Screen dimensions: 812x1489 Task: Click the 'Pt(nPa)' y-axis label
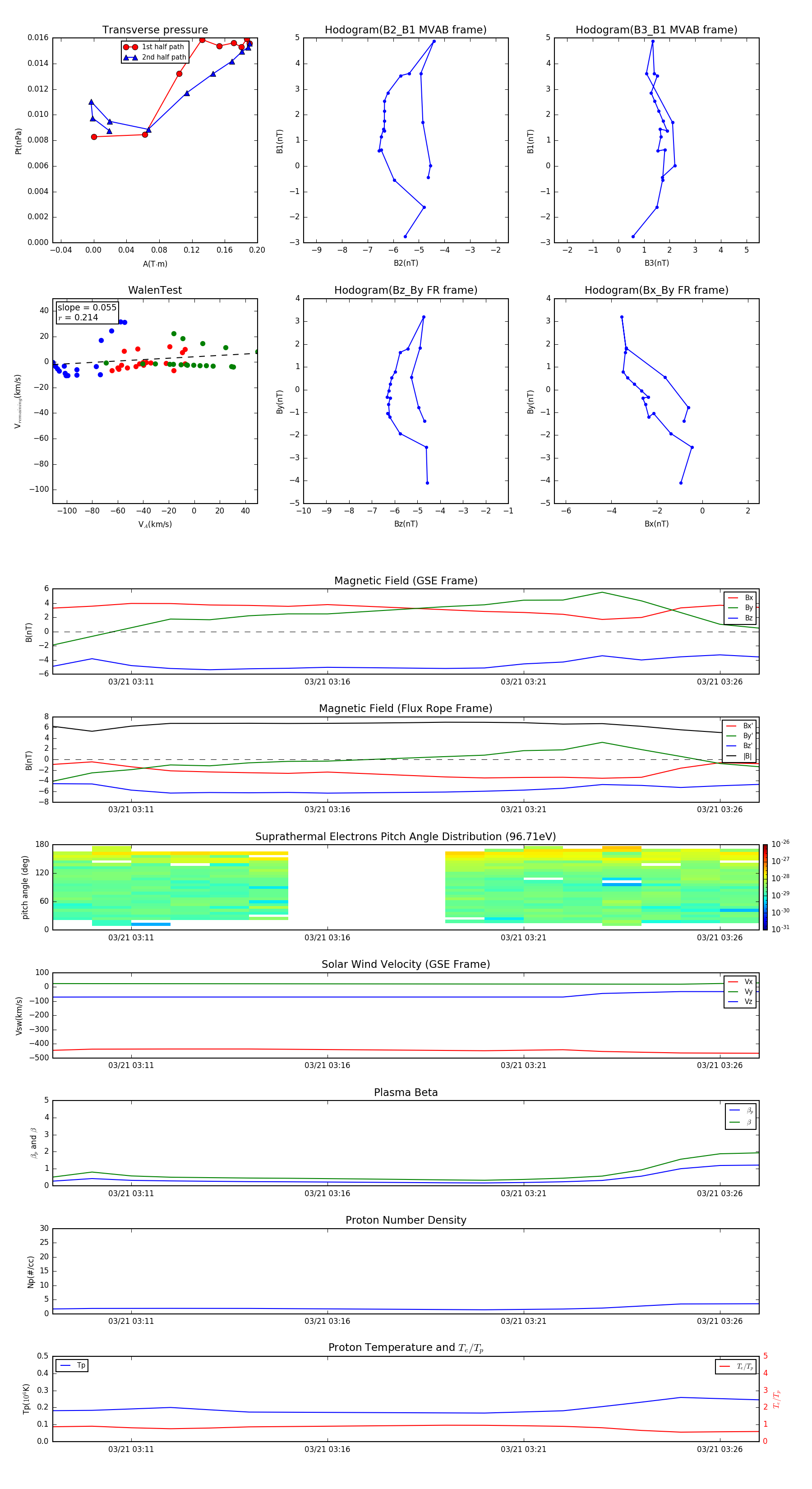tap(18, 141)
